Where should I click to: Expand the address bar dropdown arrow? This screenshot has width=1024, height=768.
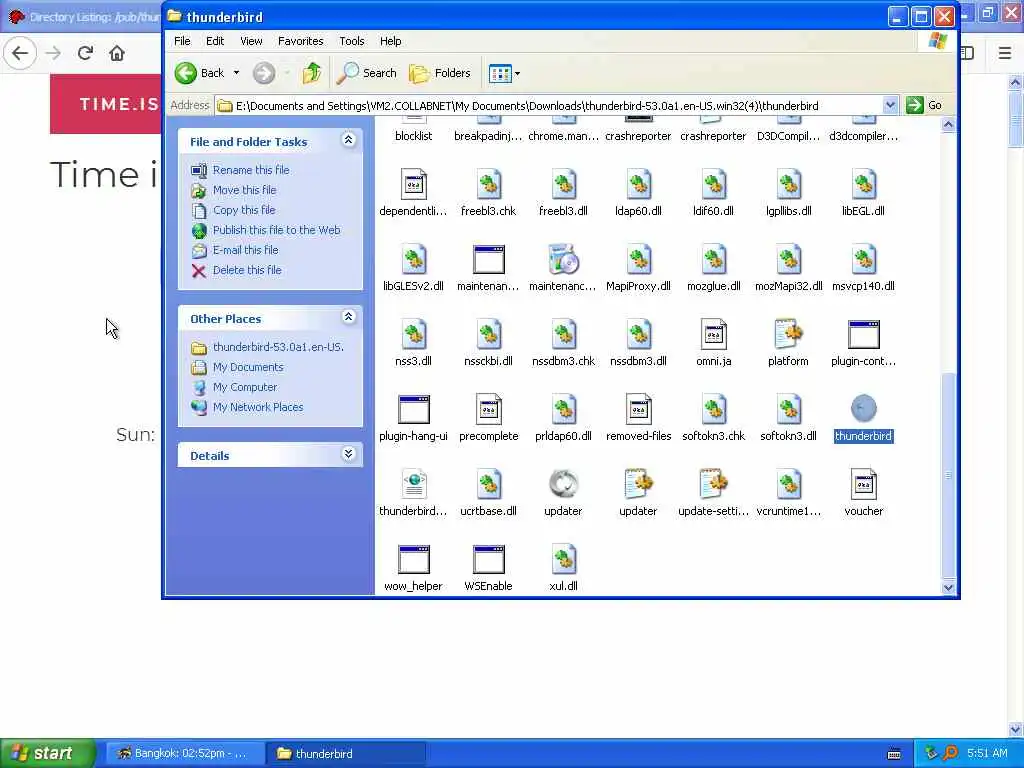tap(890, 105)
